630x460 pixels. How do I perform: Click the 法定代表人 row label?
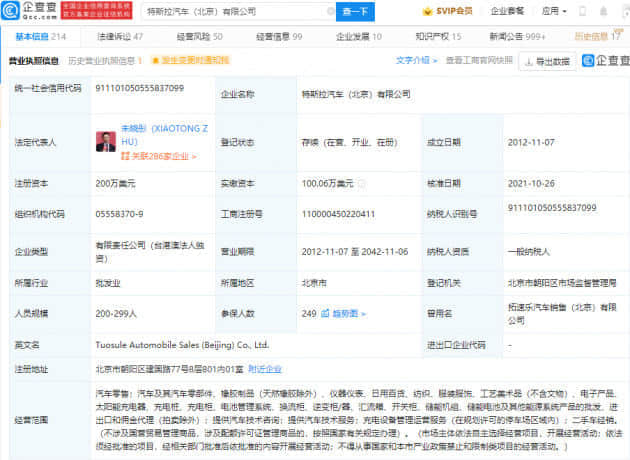pyautogui.click(x=35, y=142)
